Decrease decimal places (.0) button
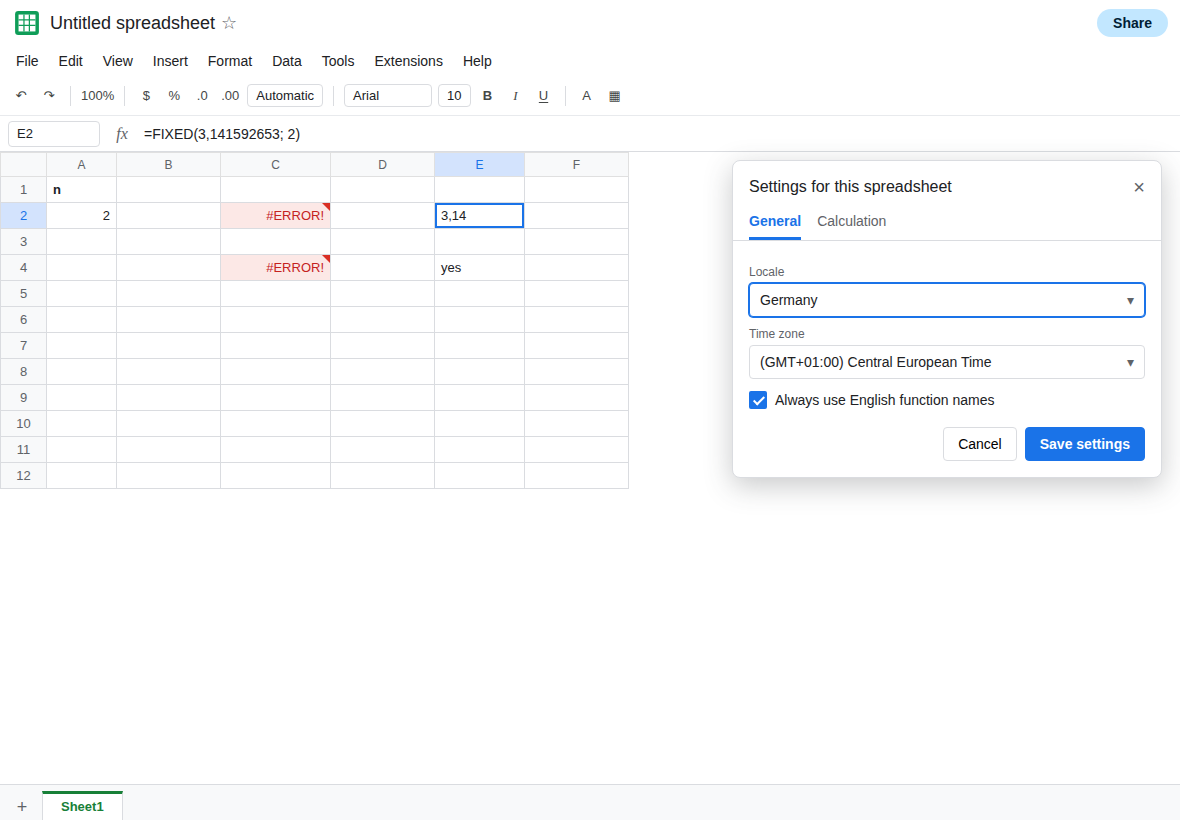1180x820 pixels. [x=202, y=96]
